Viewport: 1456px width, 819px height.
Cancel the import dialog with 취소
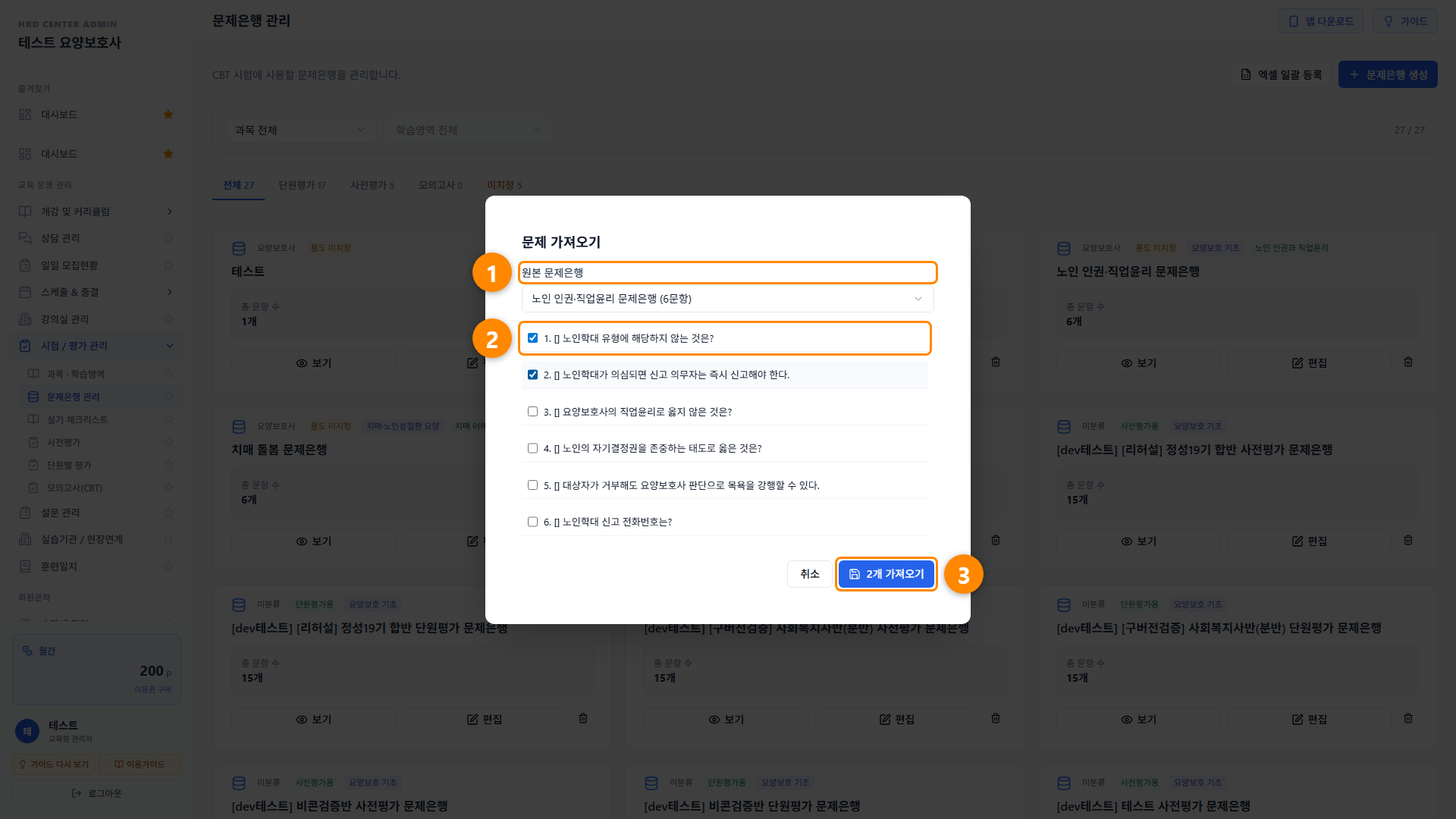pyautogui.click(x=809, y=574)
